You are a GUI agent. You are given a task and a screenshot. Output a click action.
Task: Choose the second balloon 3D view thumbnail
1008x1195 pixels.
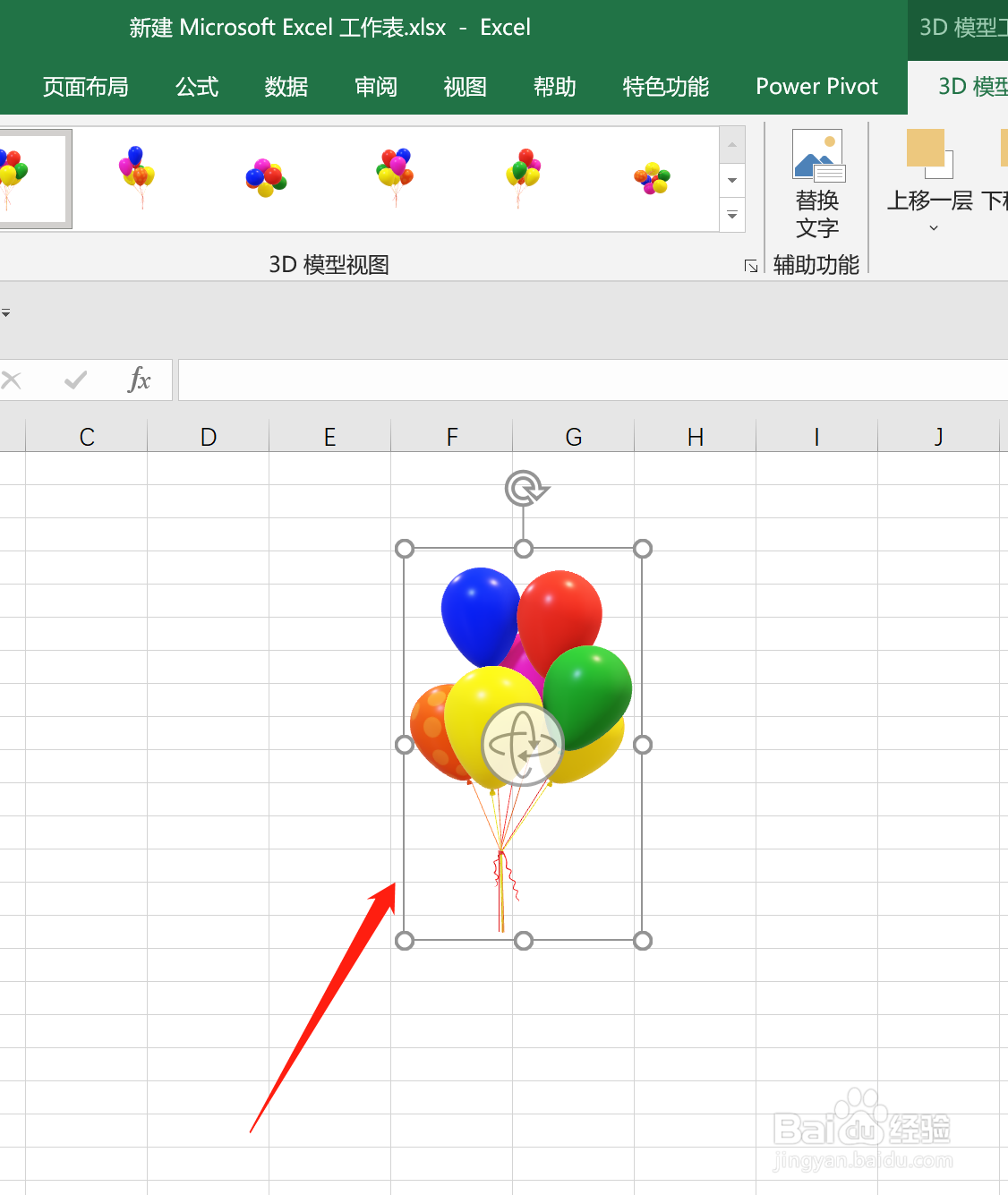pyautogui.click(x=137, y=177)
